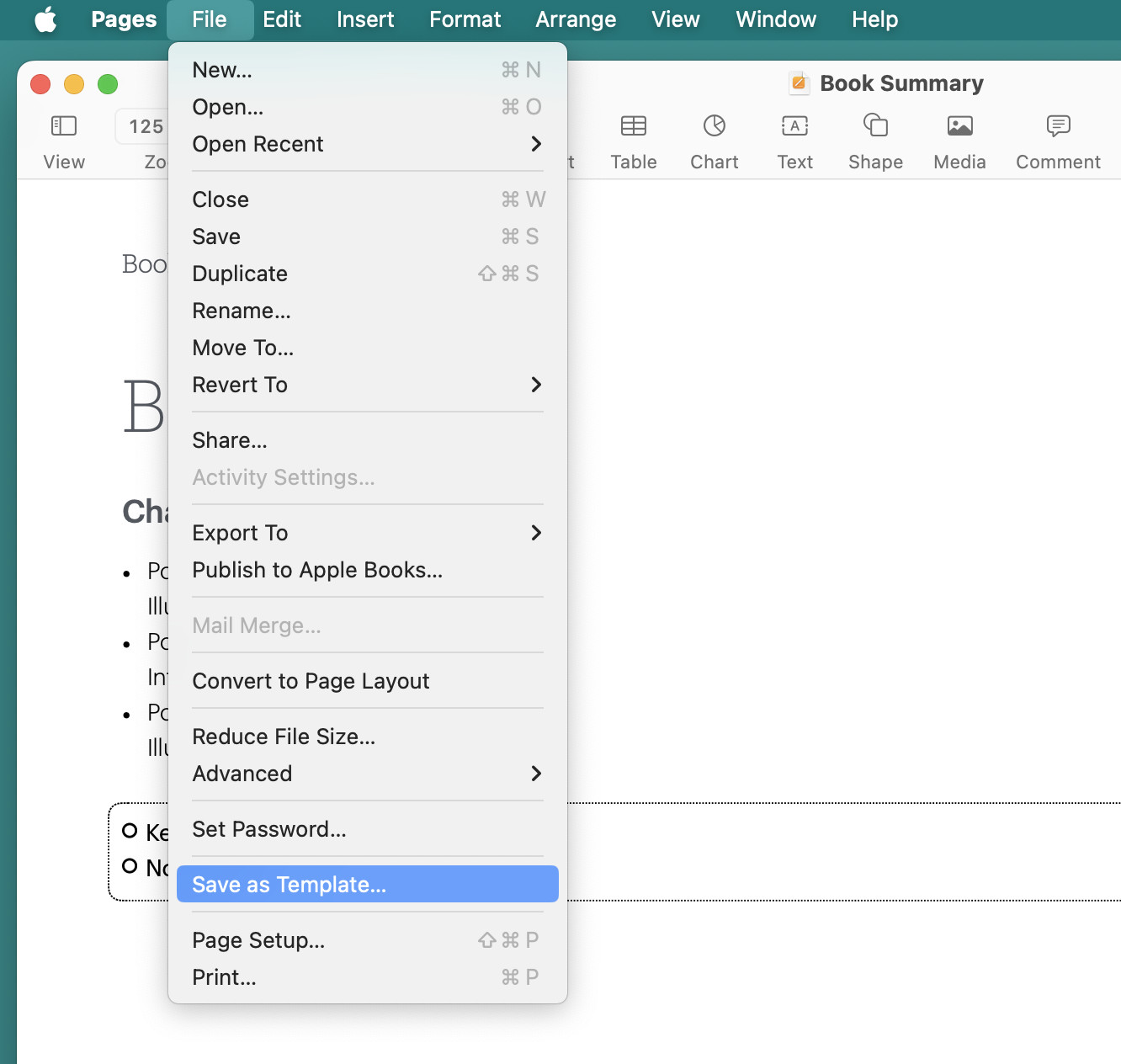The width and height of the screenshot is (1121, 1064).
Task: Select Publish to Apple Books...
Action: (368, 570)
